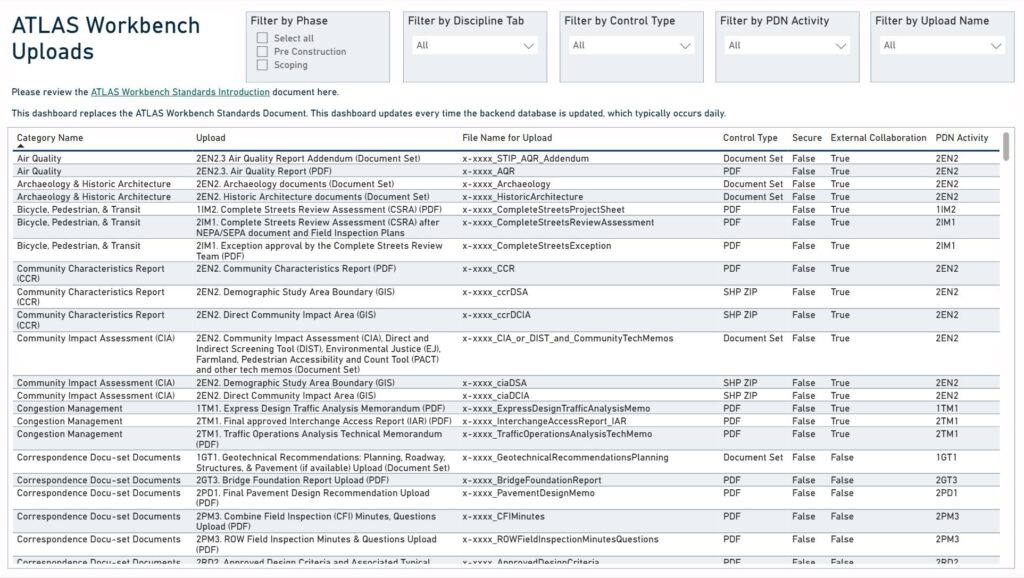Sort table by the Secure column
This screenshot has width=1024, height=578.
(x=806, y=138)
